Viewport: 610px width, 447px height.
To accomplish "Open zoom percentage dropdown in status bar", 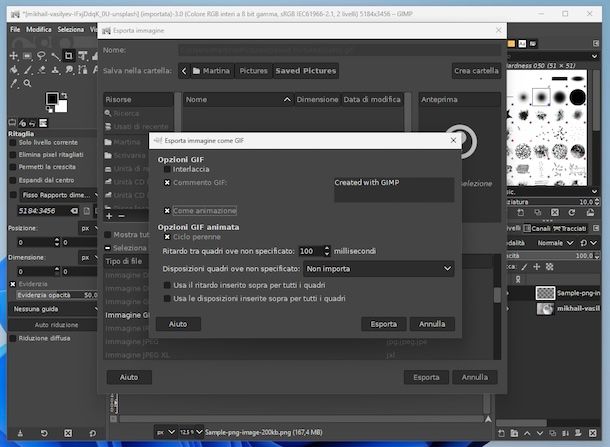I will [191, 432].
